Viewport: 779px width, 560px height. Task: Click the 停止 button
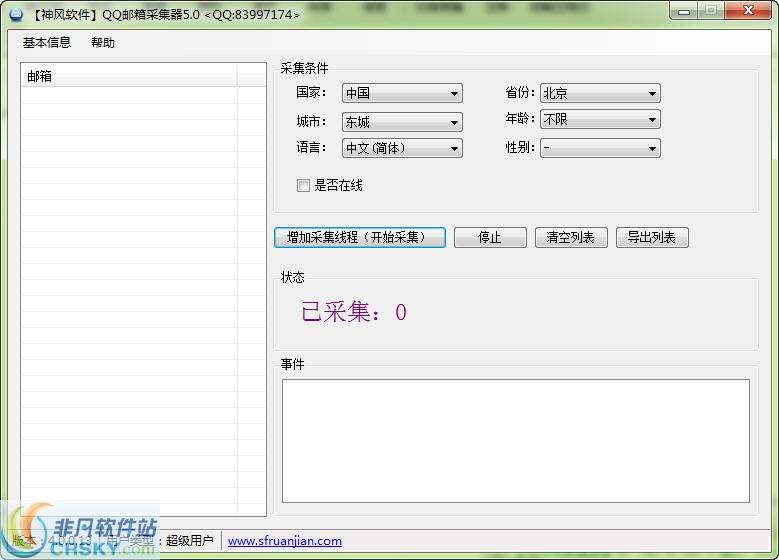[490, 238]
